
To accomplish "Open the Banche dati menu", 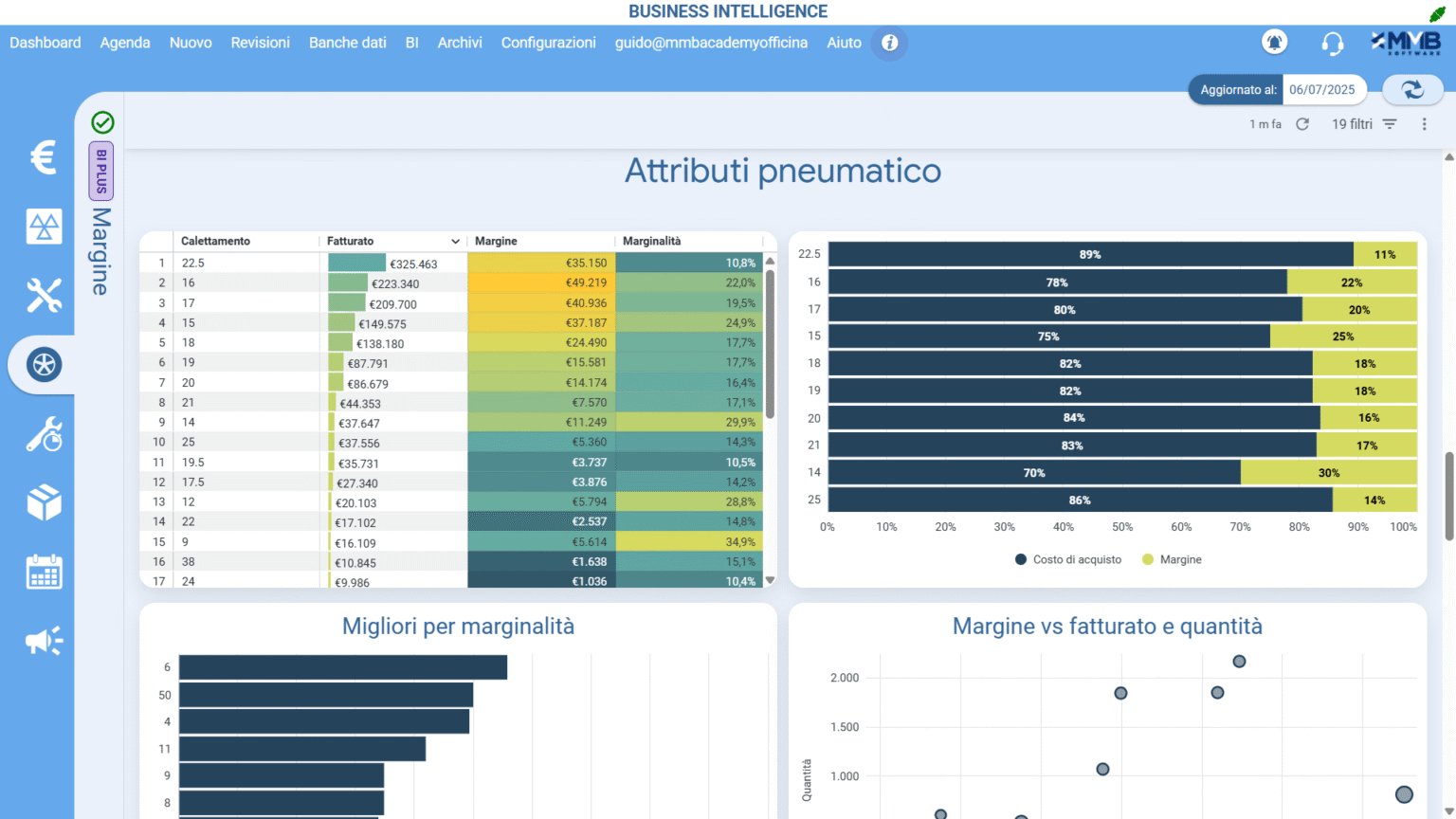I will click(x=347, y=43).
